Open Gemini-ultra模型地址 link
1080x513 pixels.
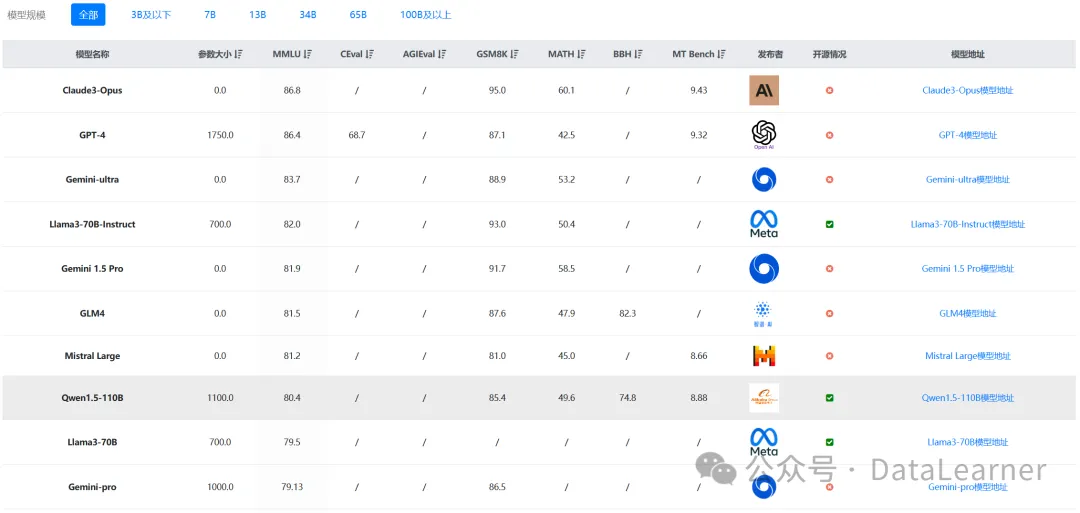coord(968,180)
